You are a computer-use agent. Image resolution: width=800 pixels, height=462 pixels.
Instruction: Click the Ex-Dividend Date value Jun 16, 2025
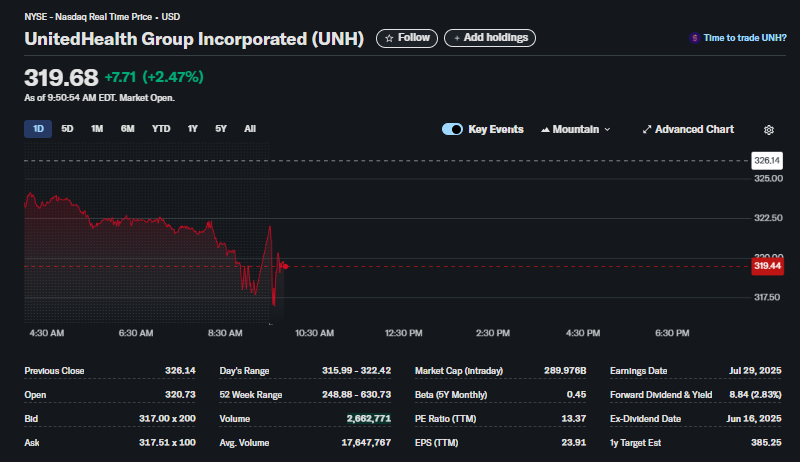754,419
